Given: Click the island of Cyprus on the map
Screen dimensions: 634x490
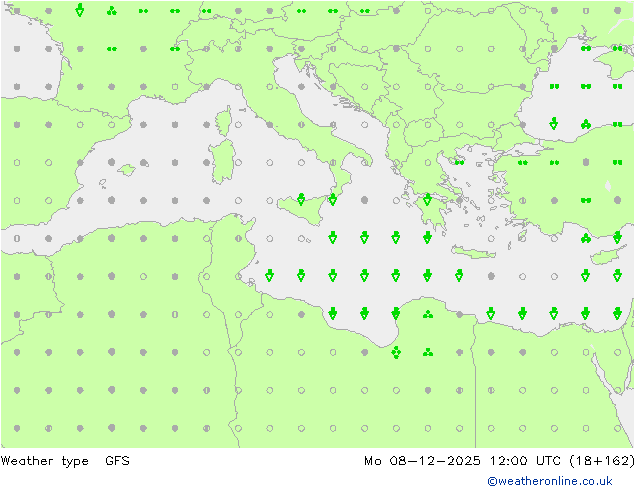Looking at the screenshot, I should click(x=604, y=257).
